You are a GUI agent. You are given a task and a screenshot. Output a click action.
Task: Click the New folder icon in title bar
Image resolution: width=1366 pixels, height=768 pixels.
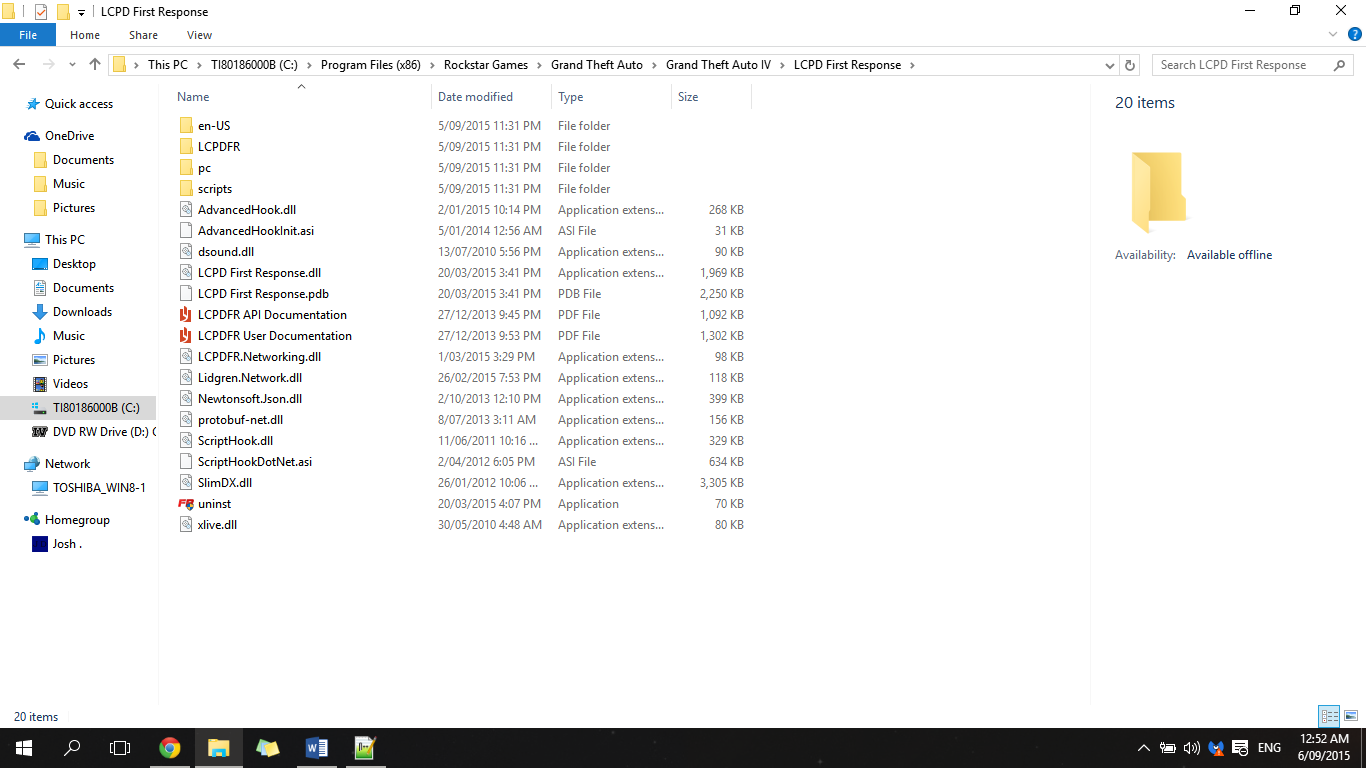pos(63,11)
